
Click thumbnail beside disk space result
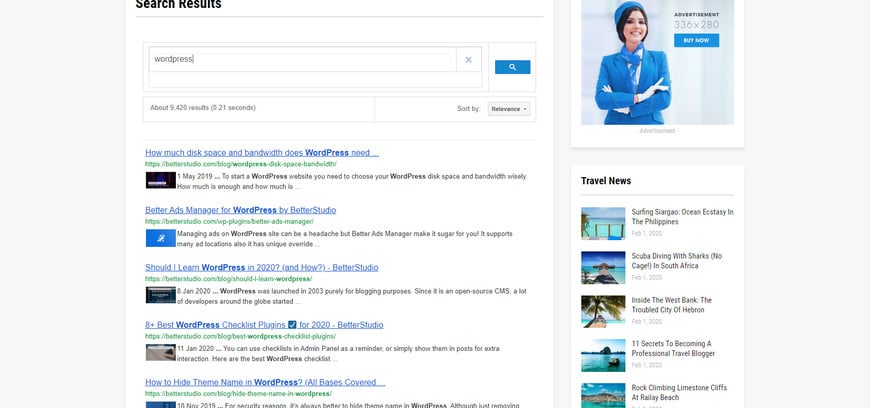click(161, 180)
